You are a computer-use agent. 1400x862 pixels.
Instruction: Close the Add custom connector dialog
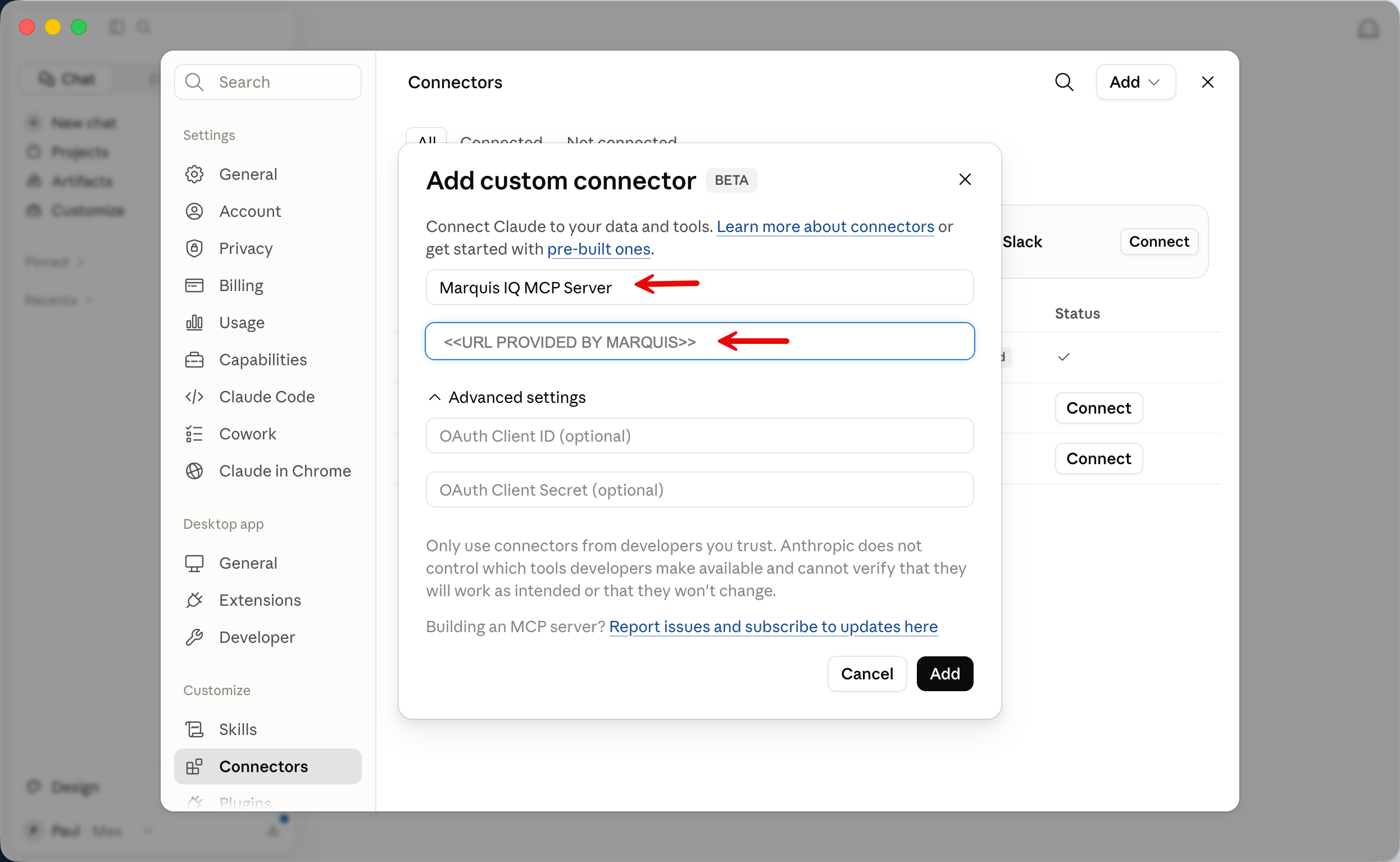click(965, 180)
